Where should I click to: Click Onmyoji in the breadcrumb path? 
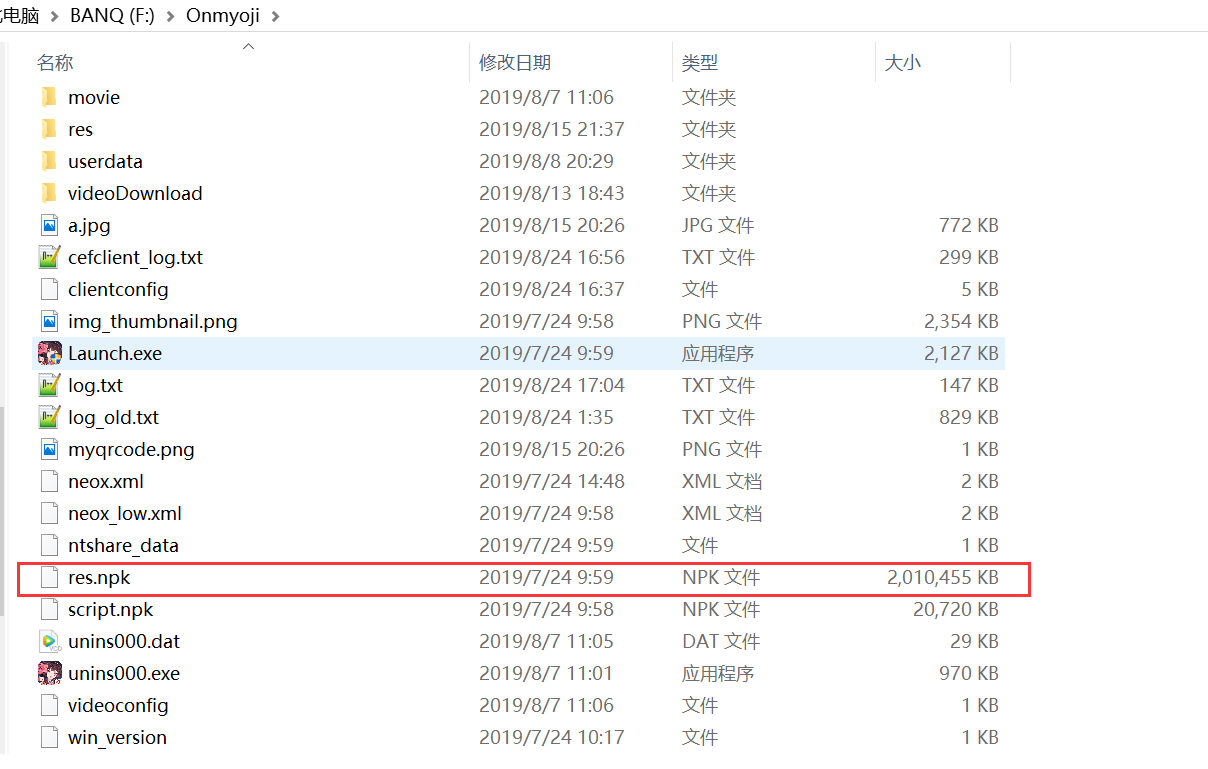[225, 16]
